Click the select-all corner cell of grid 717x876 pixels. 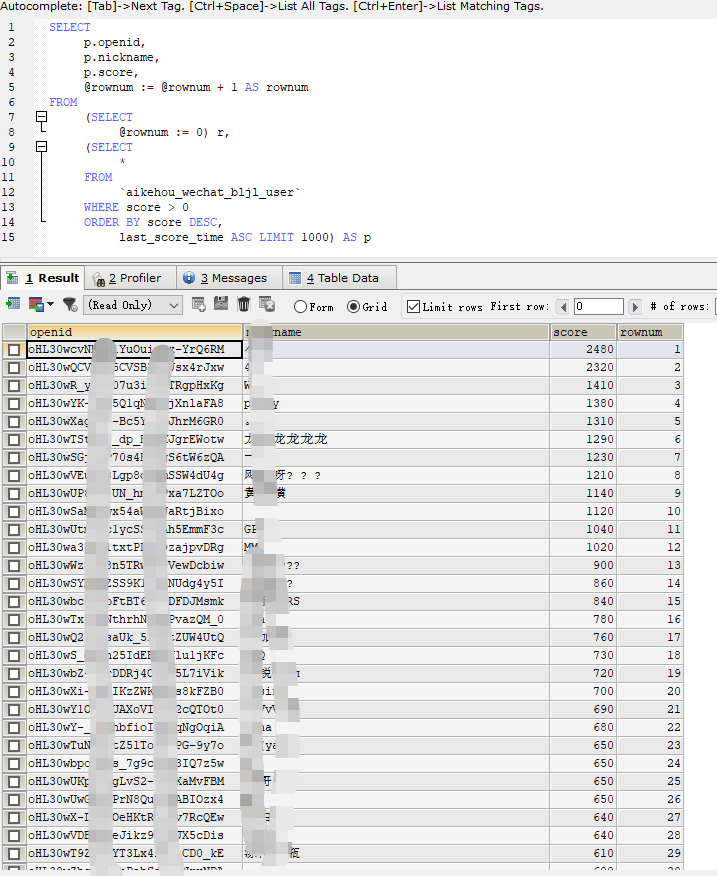pyautogui.click(x=14, y=332)
